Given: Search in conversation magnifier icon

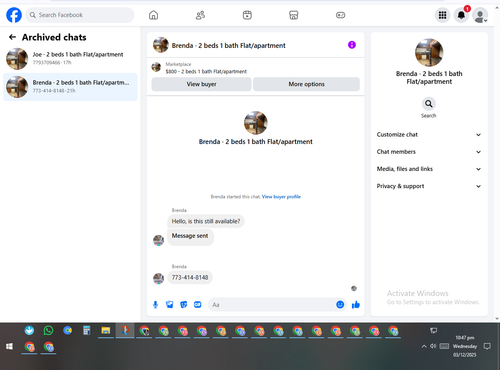Looking at the screenshot, I should click(429, 104).
